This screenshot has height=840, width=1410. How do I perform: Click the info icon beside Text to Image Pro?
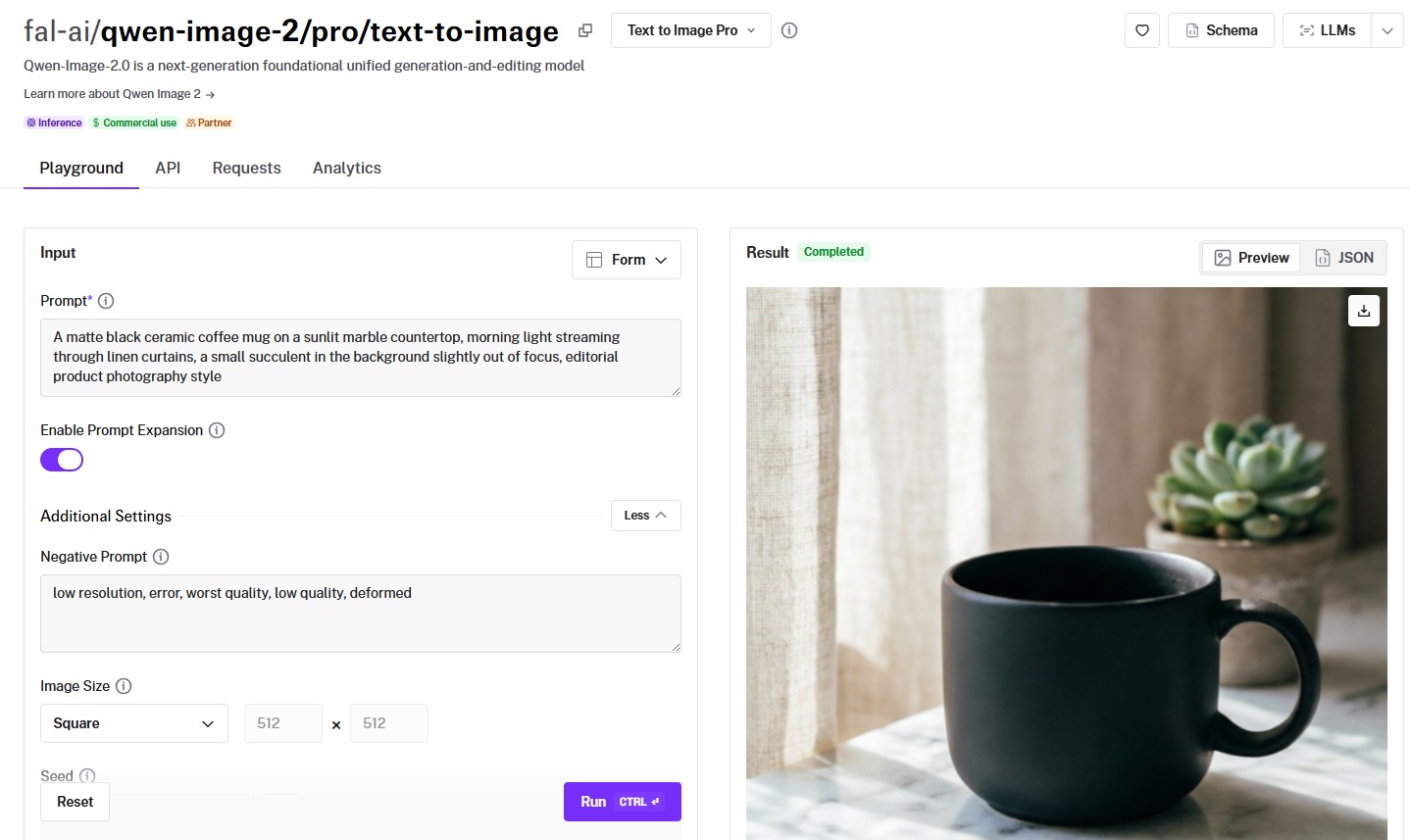tap(789, 30)
